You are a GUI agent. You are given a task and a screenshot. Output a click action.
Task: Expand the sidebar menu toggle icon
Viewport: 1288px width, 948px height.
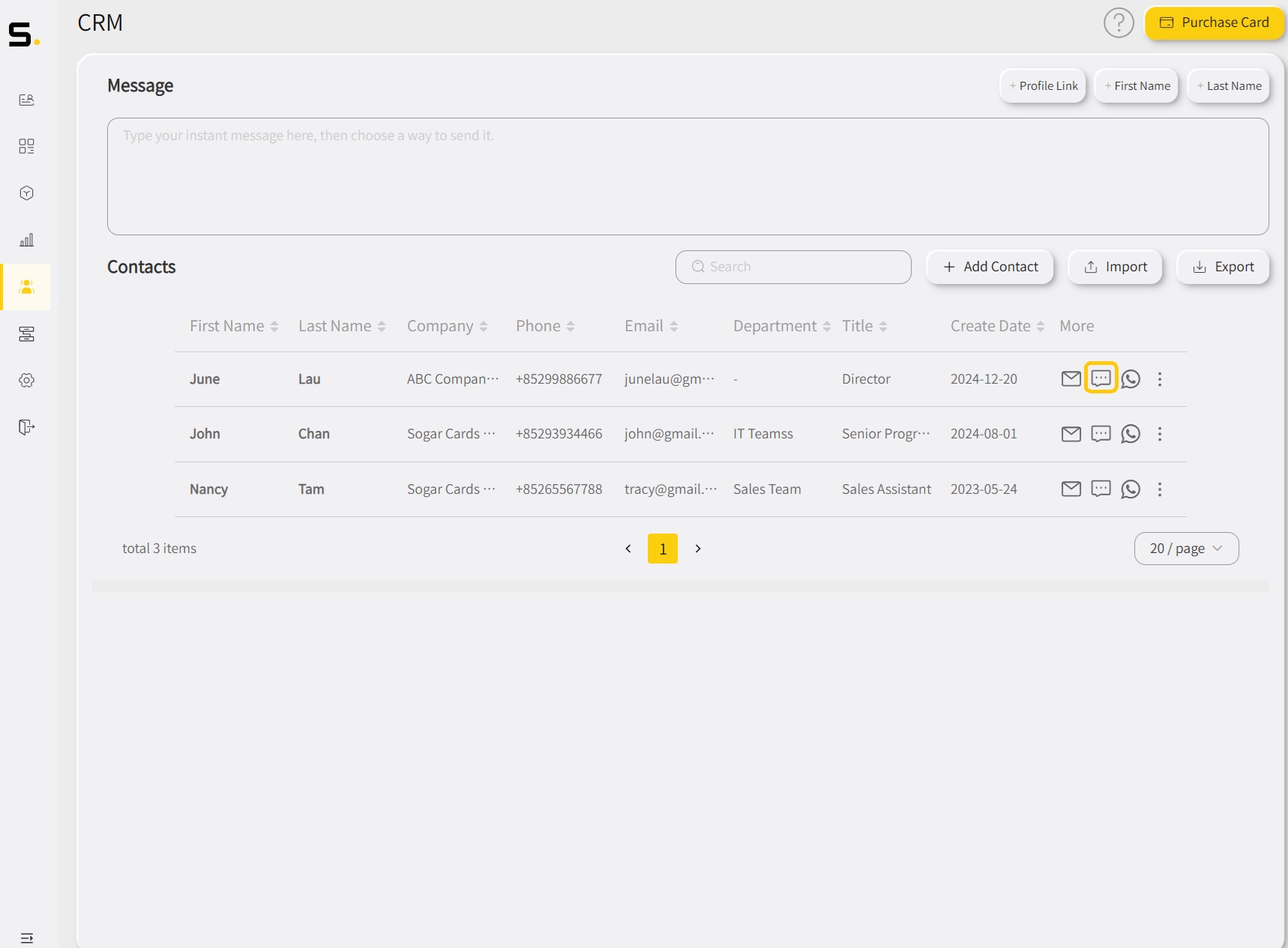click(26, 938)
